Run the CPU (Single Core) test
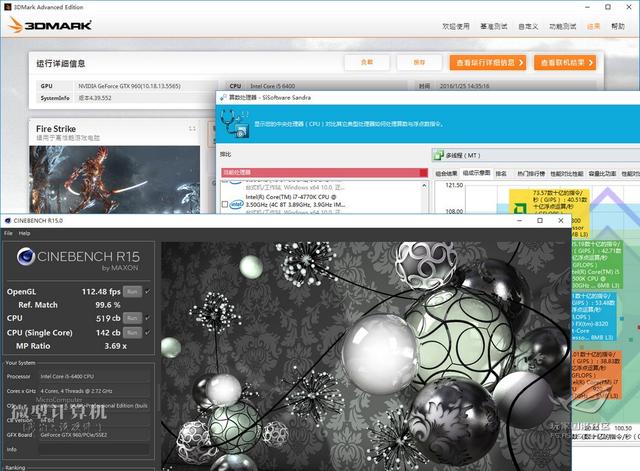The image size is (640, 471). click(x=132, y=333)
